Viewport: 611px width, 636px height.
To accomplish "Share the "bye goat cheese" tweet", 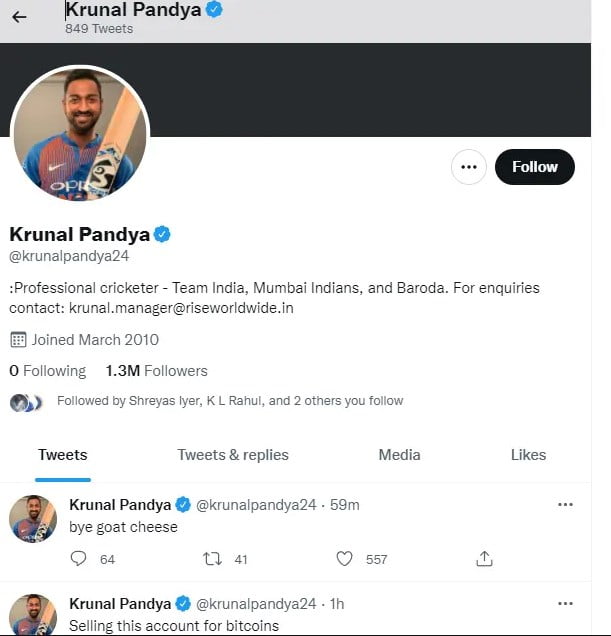I will coord(484,559).
